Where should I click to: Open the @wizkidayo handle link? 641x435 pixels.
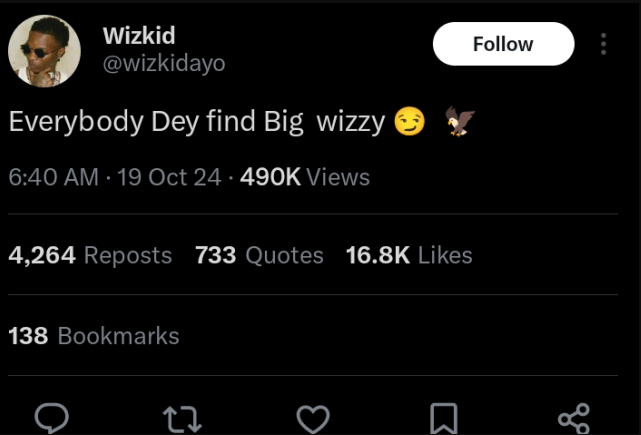click(164, 64)
